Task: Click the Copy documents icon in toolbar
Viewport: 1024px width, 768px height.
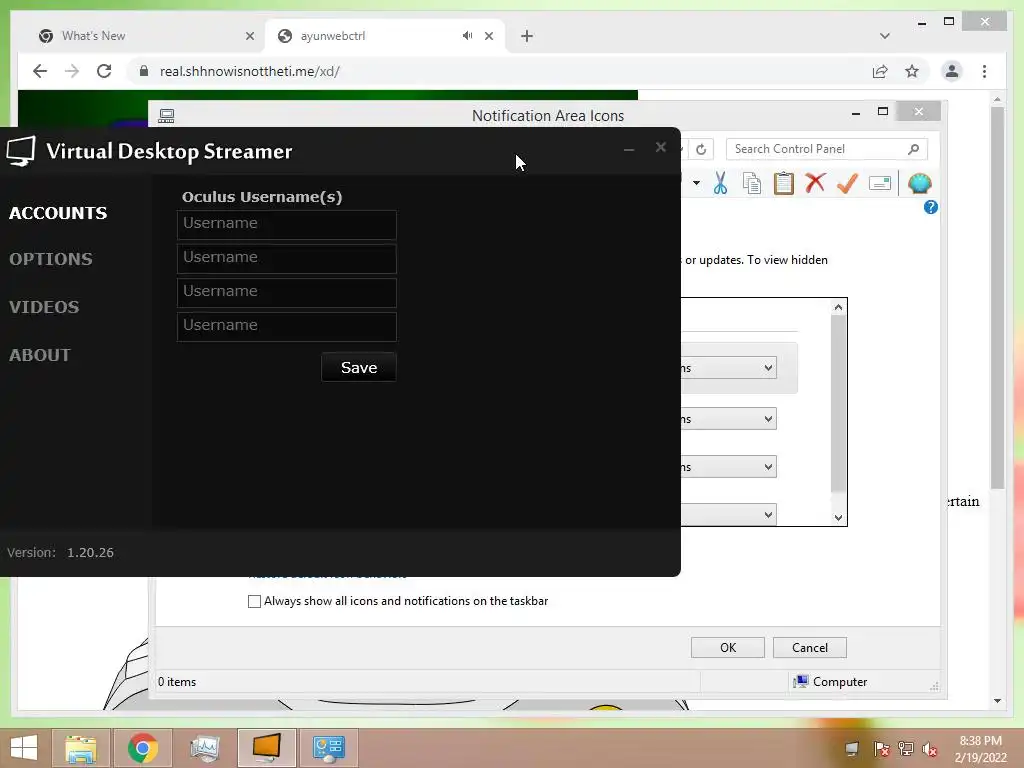Action: 752,184
